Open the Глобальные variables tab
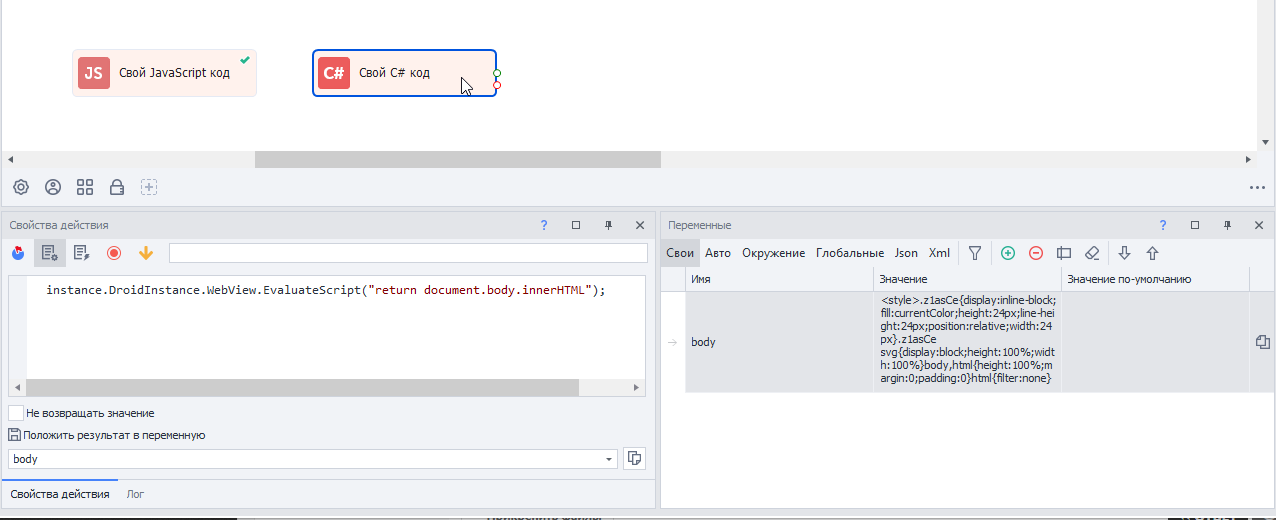Image resolution: width=1276 pixels, height=520 pixels. pyautogui.click(x=849, y=253)
